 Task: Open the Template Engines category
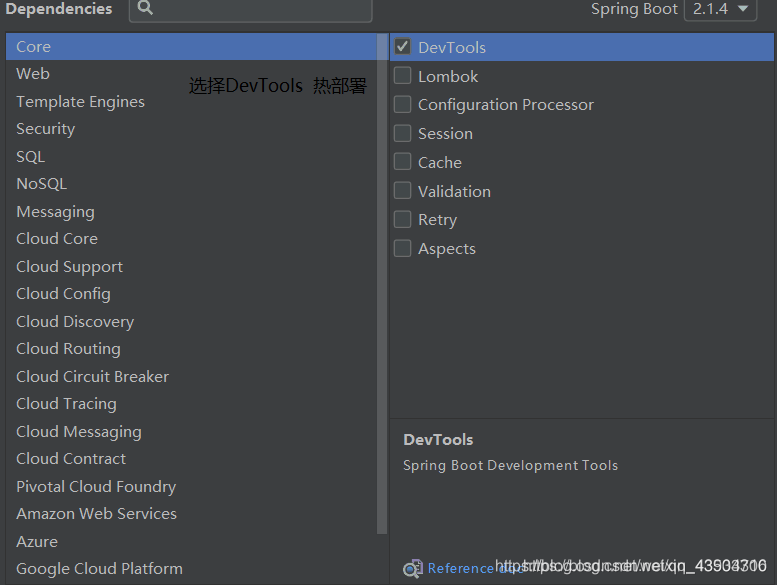pos(191,102)
